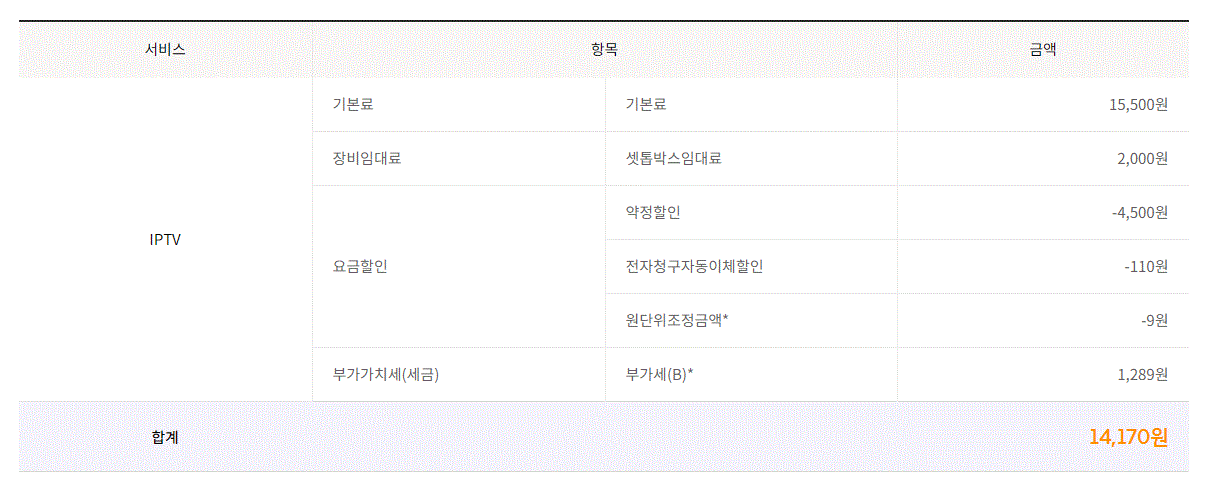Image resolution: width=1205 pixels, height=486 pixels.
Task: Select the -4,500원 discount amount
Action: 1139,212
